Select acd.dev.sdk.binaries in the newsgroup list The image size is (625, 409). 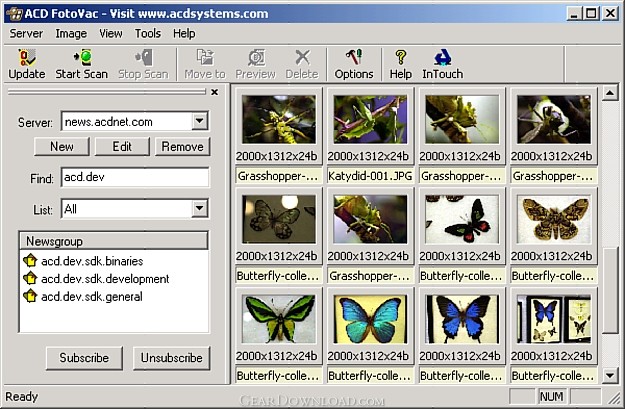coord(92,261)
